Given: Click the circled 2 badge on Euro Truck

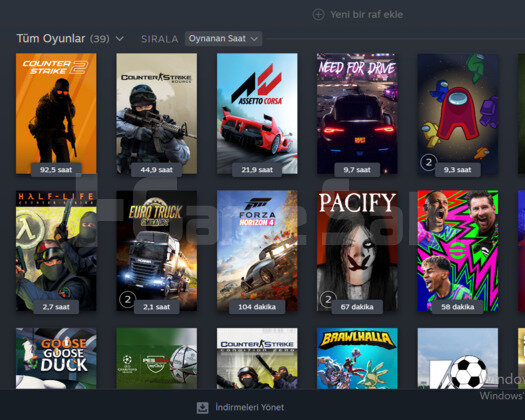Looking at the screenshot, I should tap(128, 299).
